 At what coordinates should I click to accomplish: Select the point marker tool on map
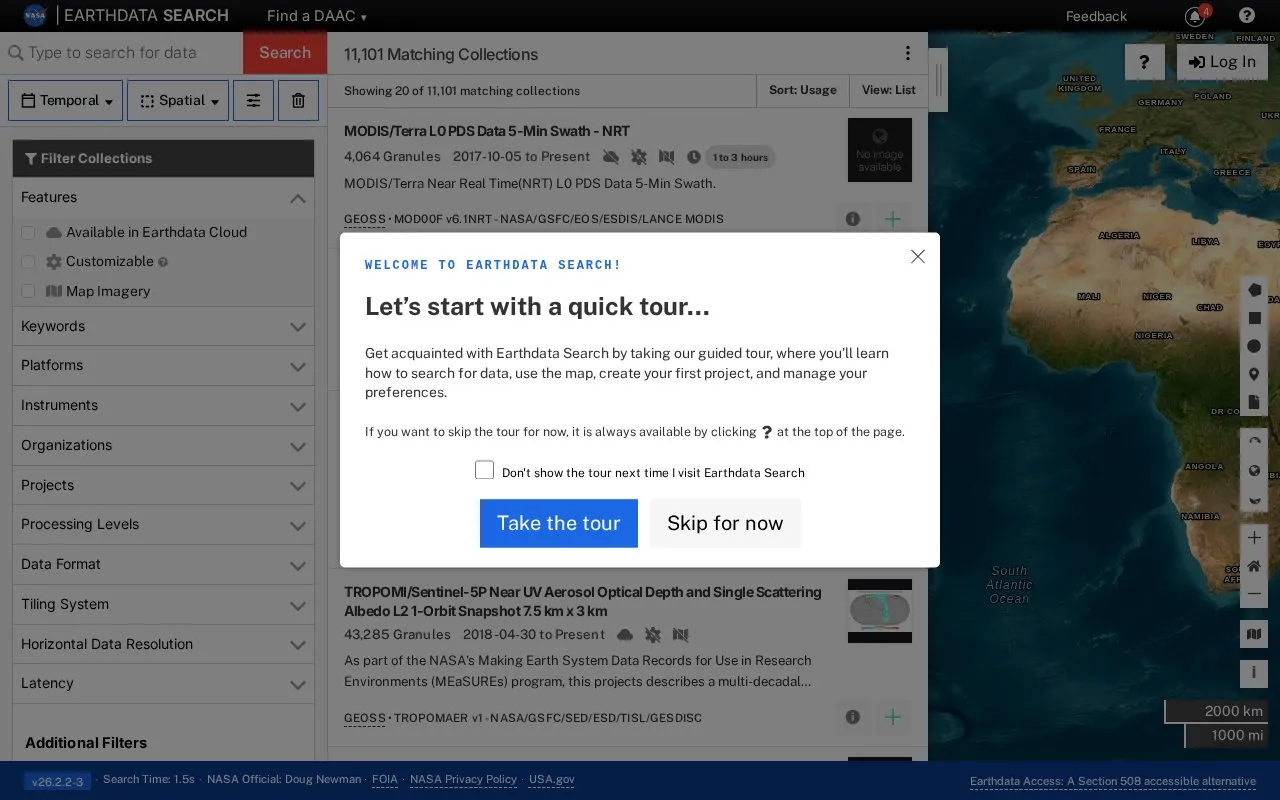[x=1254, y=375]
